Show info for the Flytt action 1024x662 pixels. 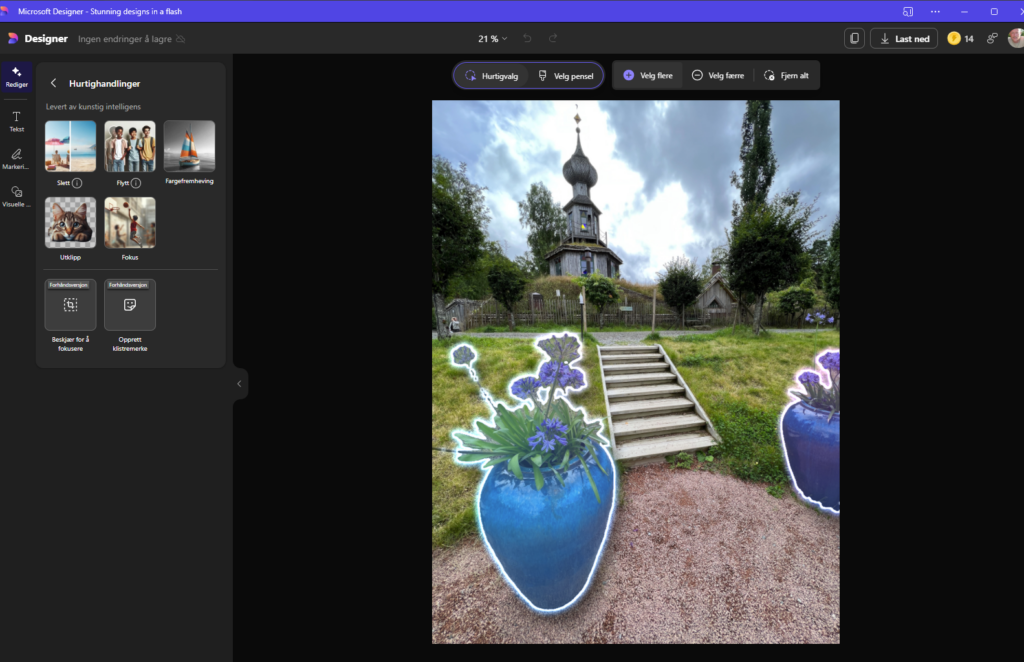(136, 183)
